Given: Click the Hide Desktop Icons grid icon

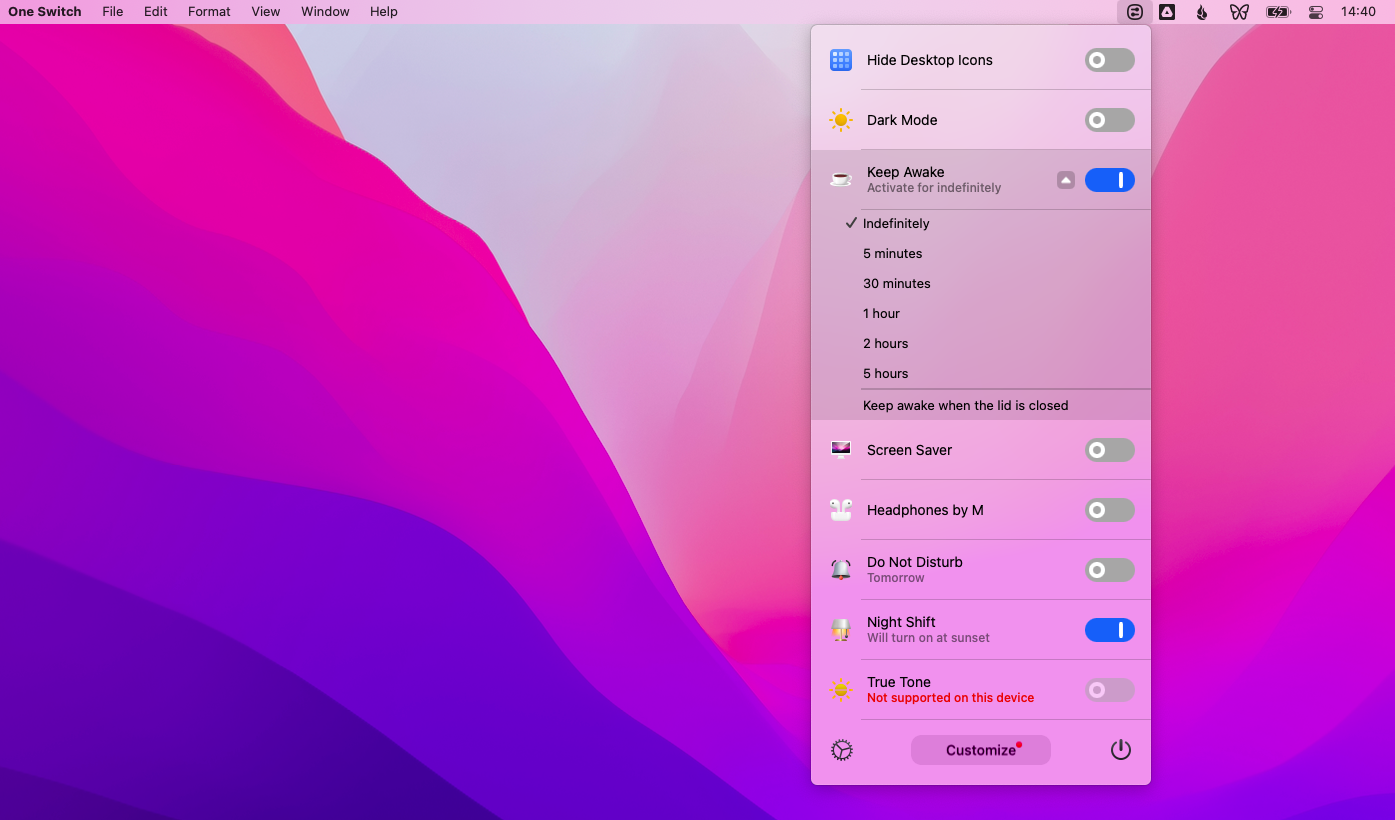Looking at the screenshot, I should click(841, 60).
